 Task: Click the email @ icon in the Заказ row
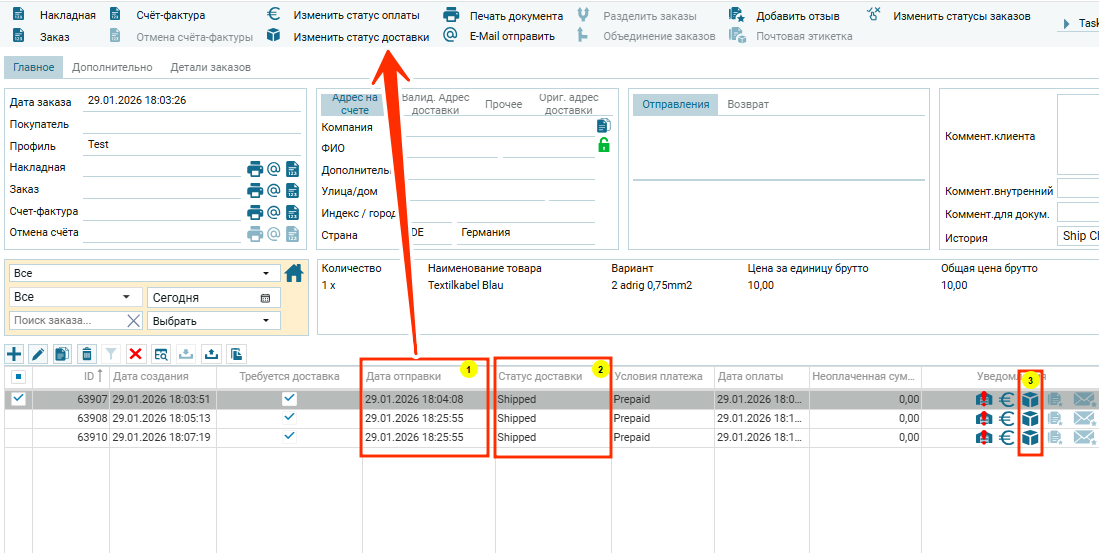coord(273,190)
